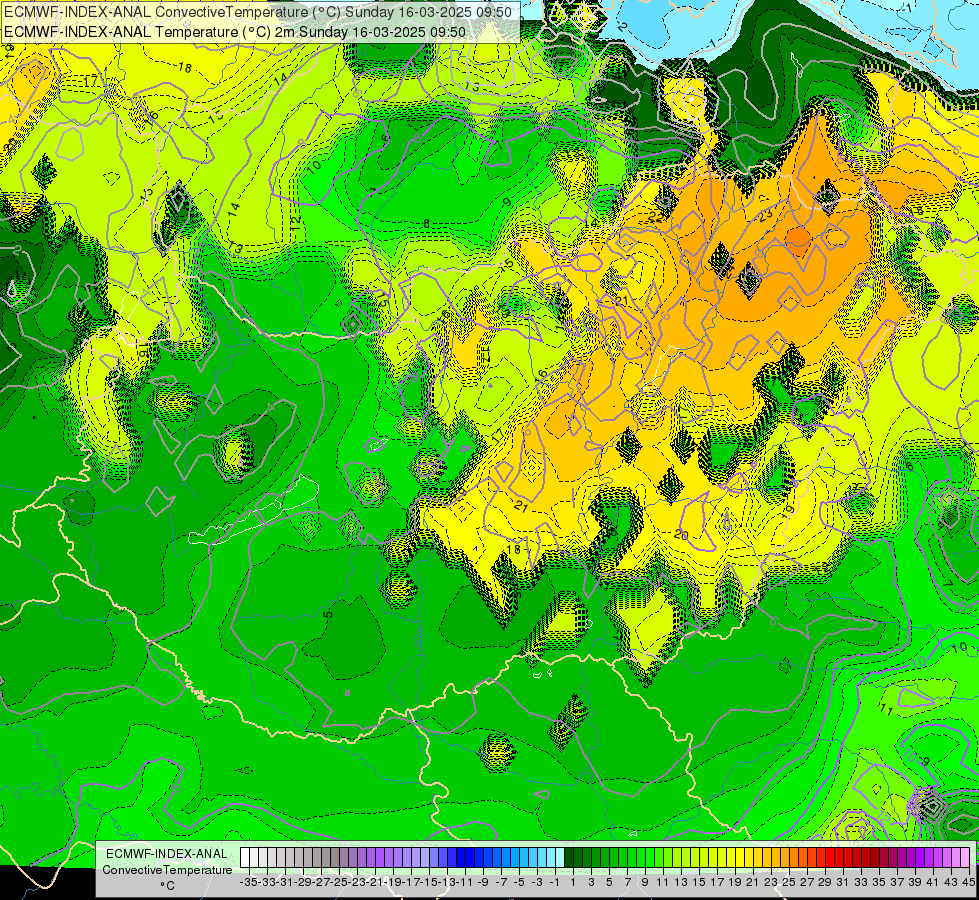Select the white leftmost colorbar swatch
Image resolution: width=979 pixels, height=900 pixels.
click(245, 857)
